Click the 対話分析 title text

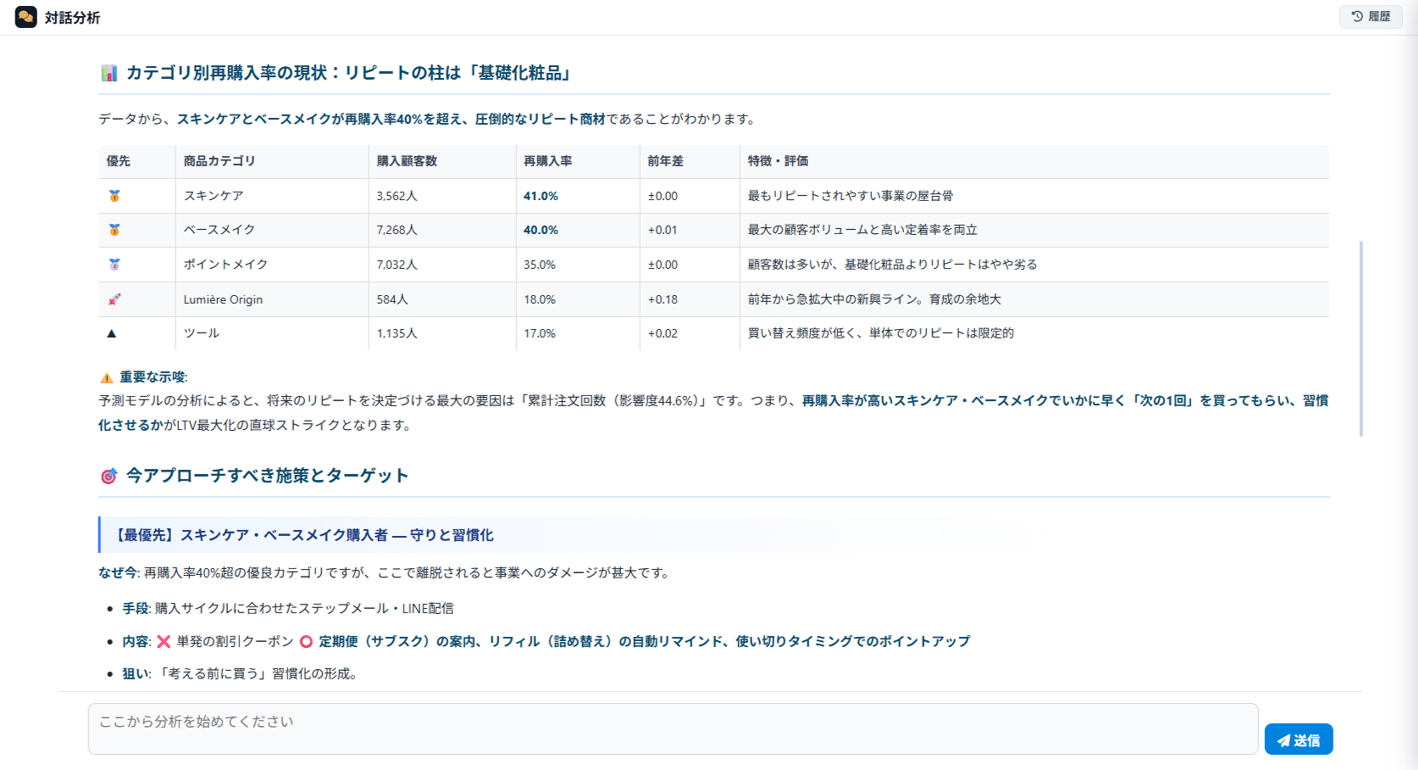tap(72, 18)
